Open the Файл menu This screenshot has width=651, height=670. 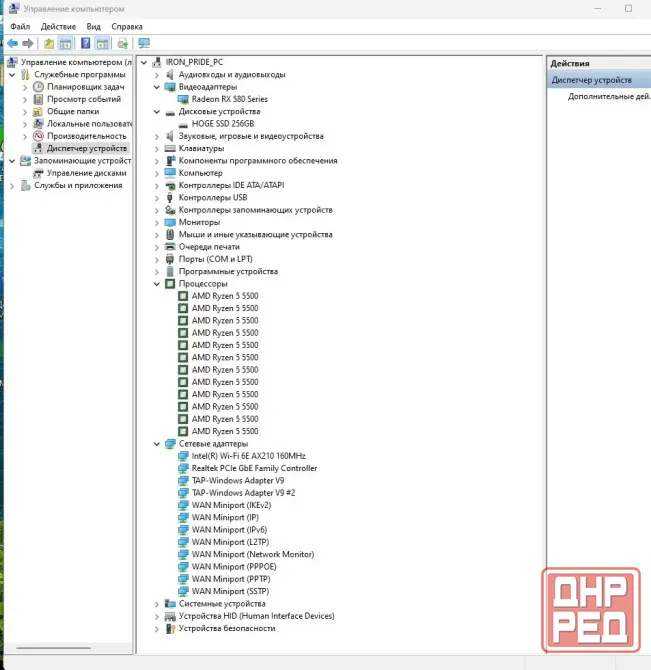[x=20, y=26]
